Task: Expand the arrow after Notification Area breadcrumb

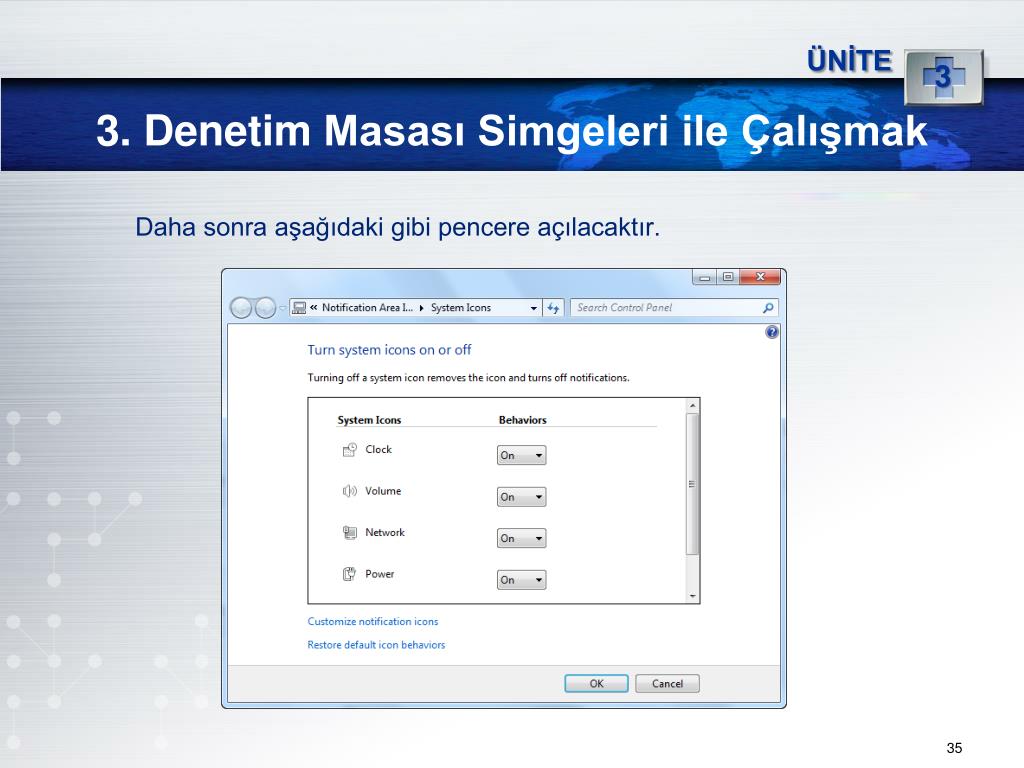Action: click(422, 308)
